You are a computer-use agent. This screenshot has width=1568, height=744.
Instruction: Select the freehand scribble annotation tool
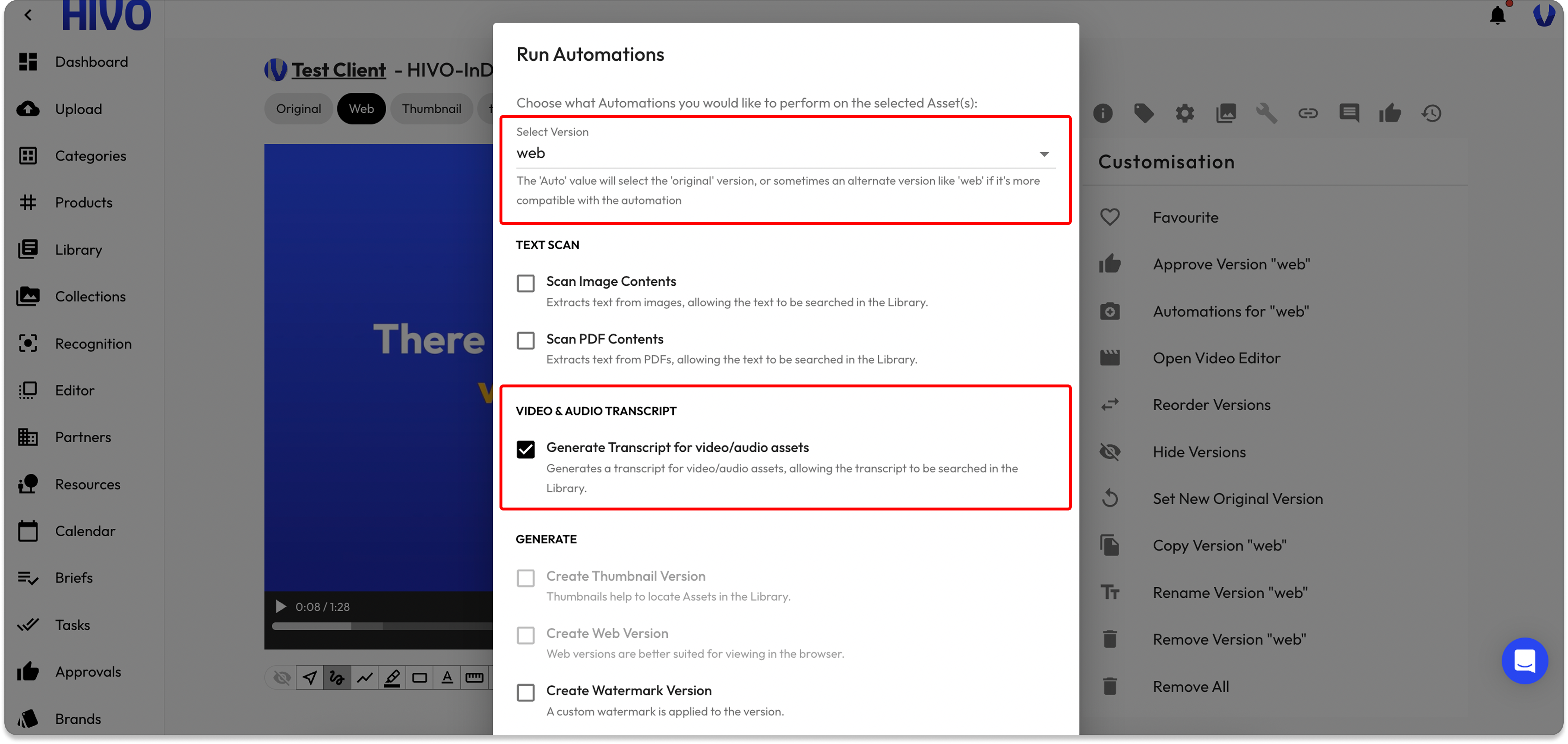click(337, 678)
